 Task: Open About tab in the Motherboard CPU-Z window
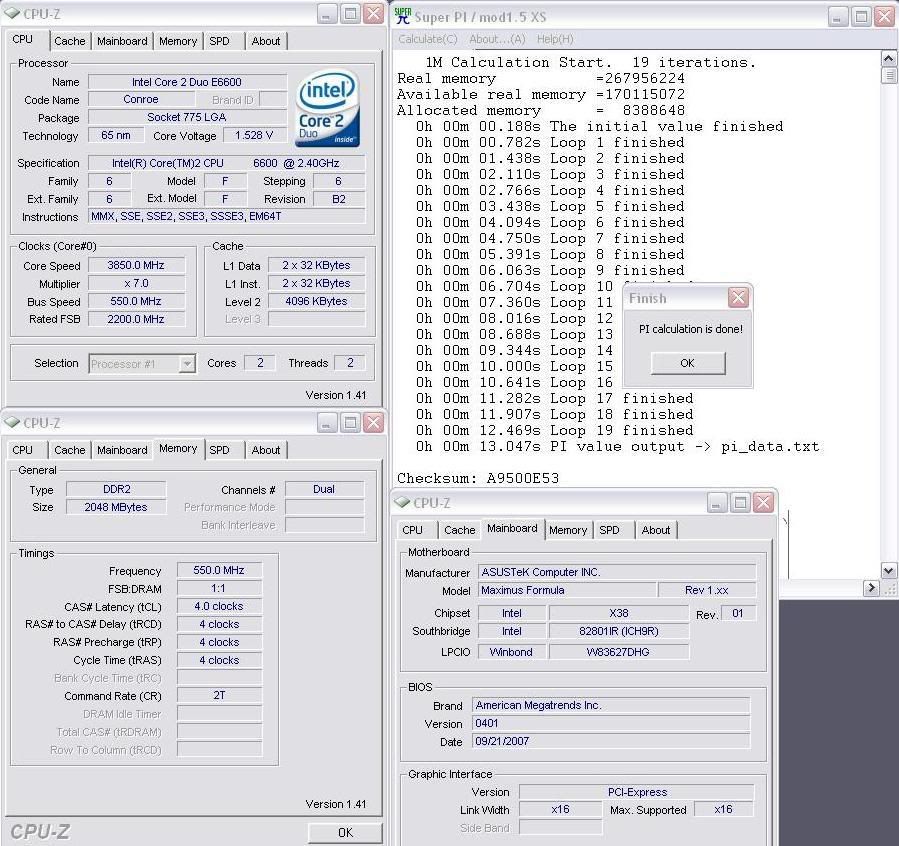pos(655,530)
